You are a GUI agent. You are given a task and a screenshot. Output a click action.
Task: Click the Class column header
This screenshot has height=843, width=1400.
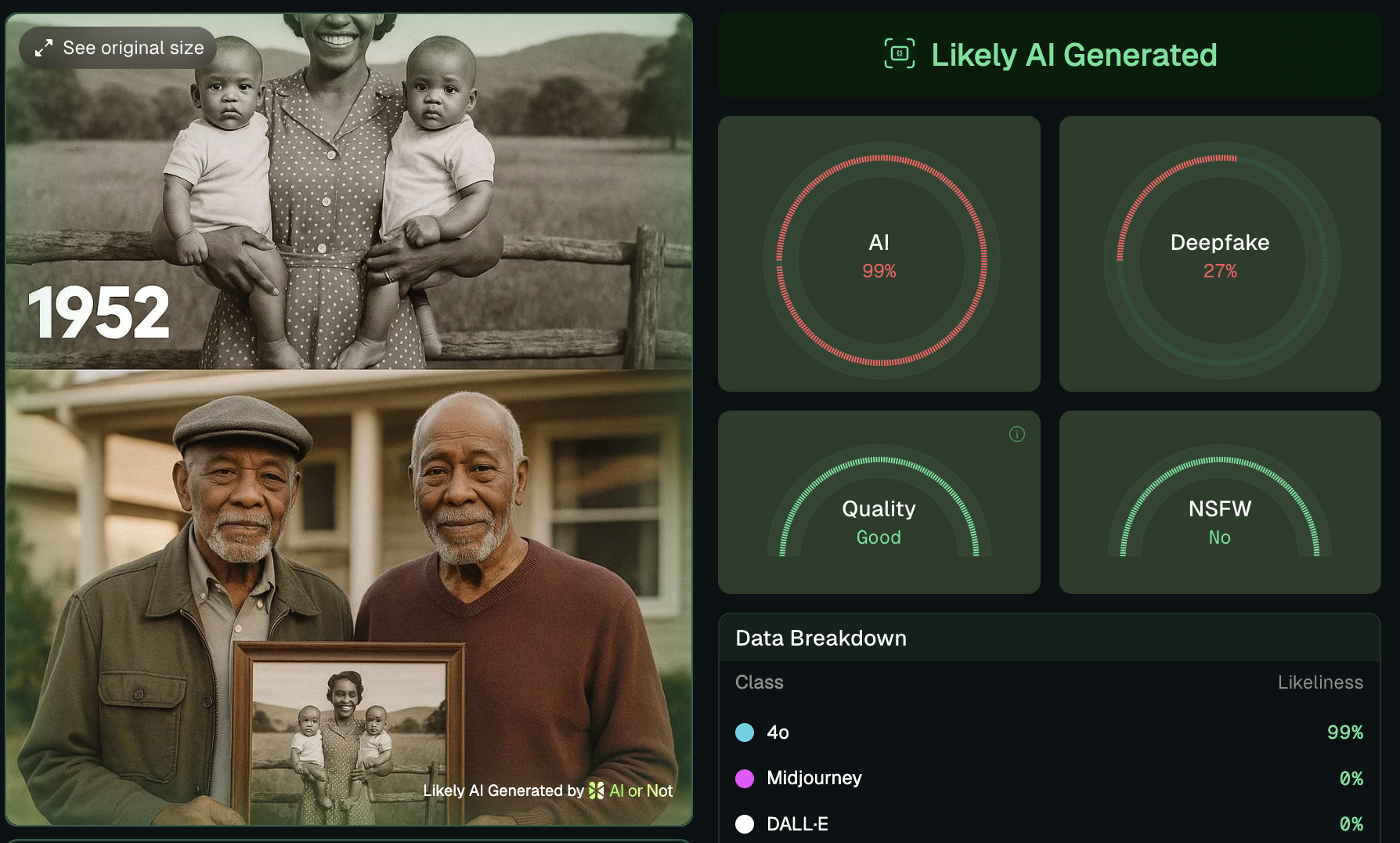click(x=759, y=682)
